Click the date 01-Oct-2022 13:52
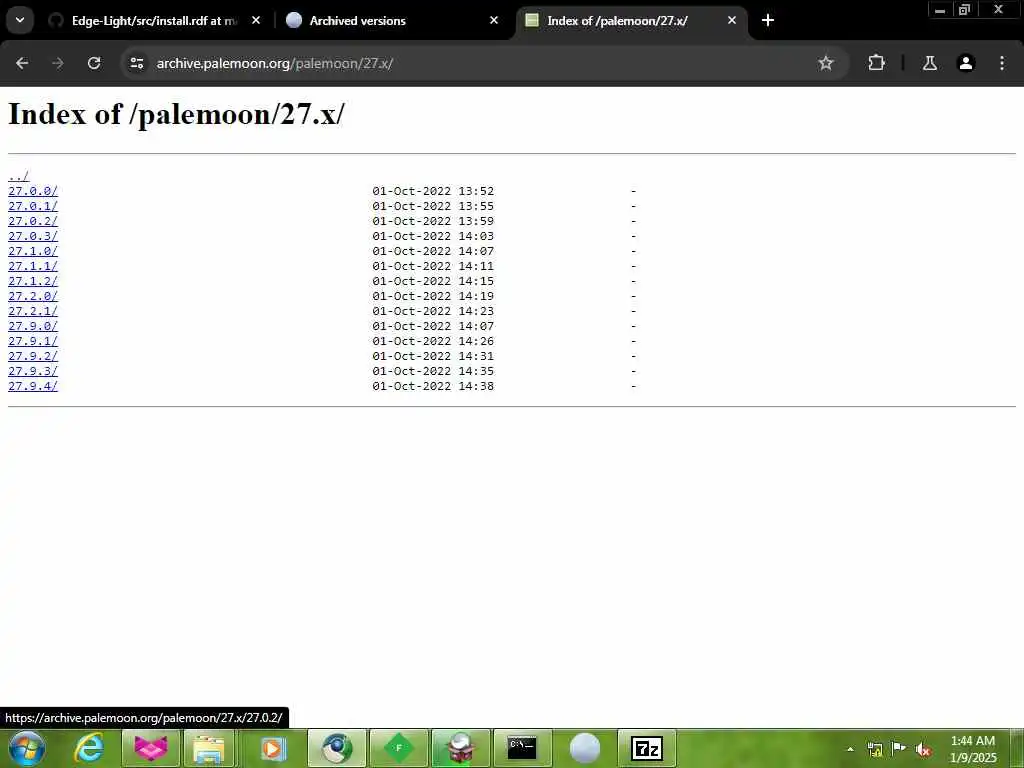The height and width of the screenshot is (768, 1024). [433, 191]
